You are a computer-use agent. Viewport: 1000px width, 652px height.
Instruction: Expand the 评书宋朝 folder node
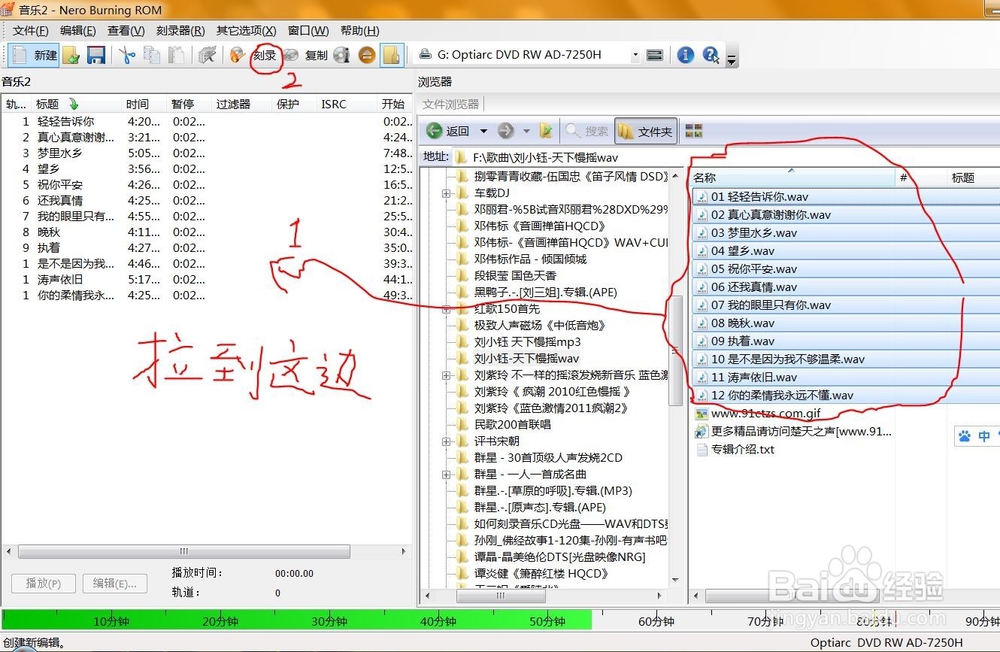(446, 441)
